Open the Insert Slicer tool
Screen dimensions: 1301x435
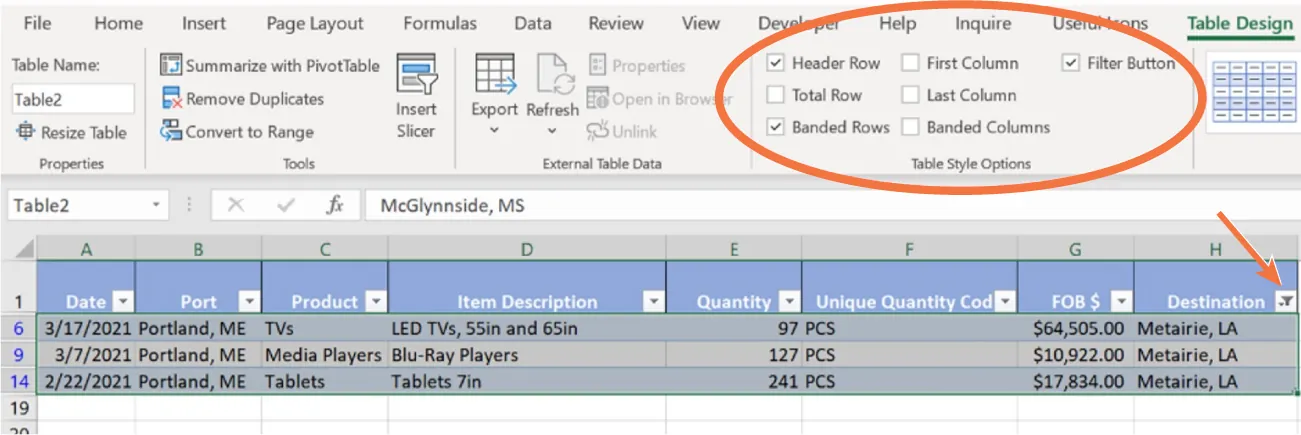416,97
